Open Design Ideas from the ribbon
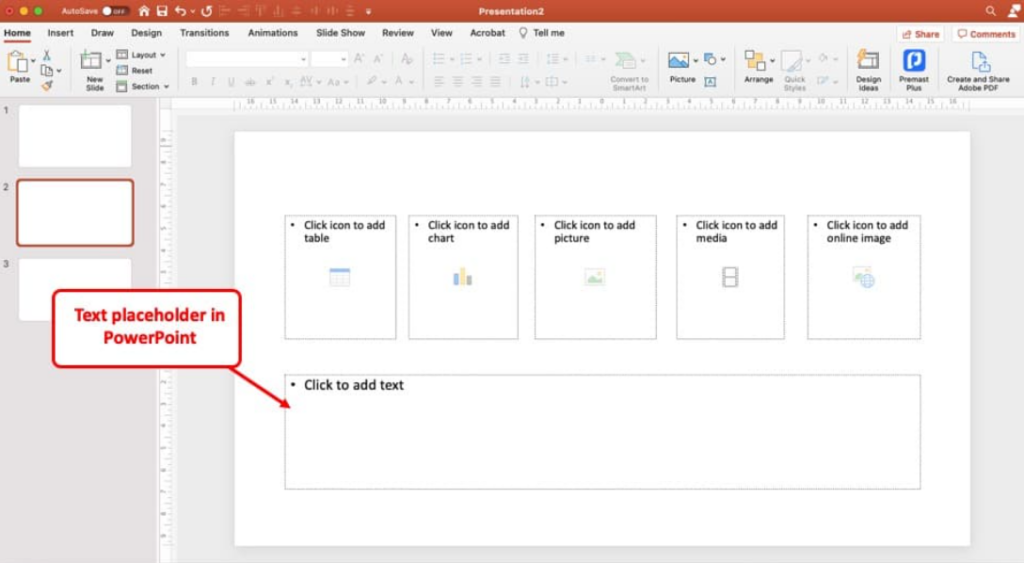The image size is (1024, 563). coord(868,68)
